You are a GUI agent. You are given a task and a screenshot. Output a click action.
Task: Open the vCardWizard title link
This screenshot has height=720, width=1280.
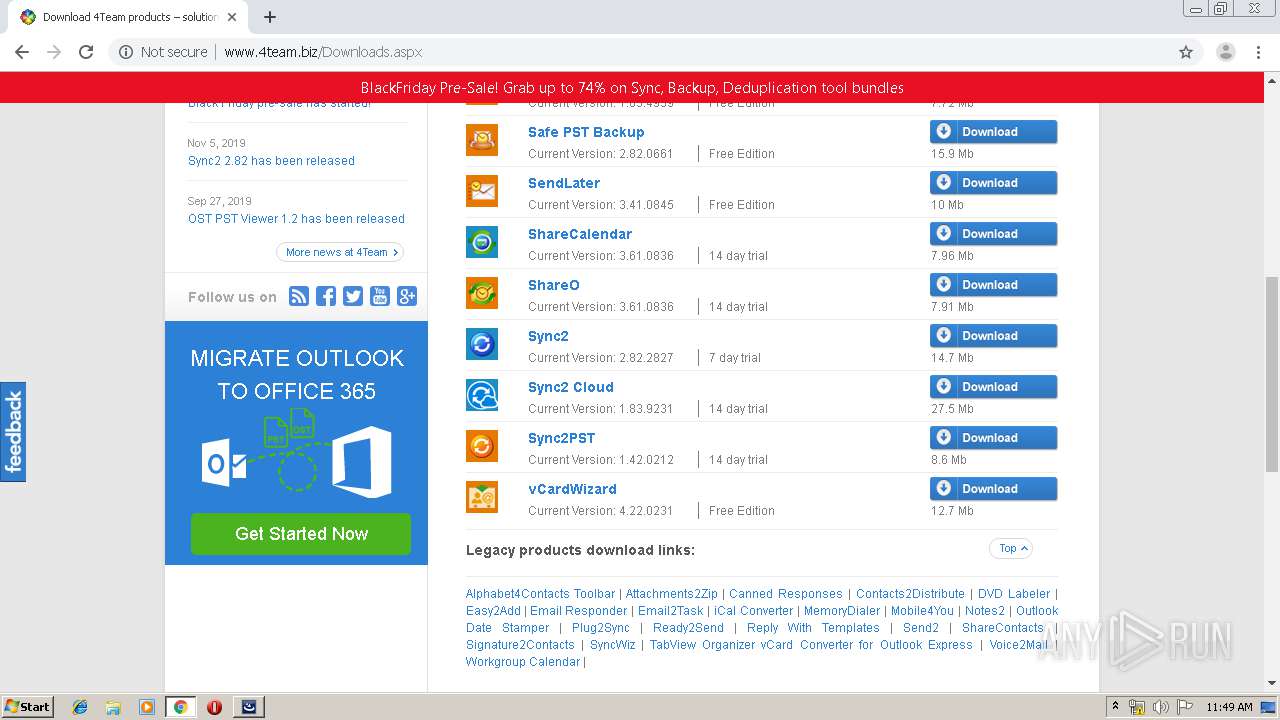[x=572, y=489]
